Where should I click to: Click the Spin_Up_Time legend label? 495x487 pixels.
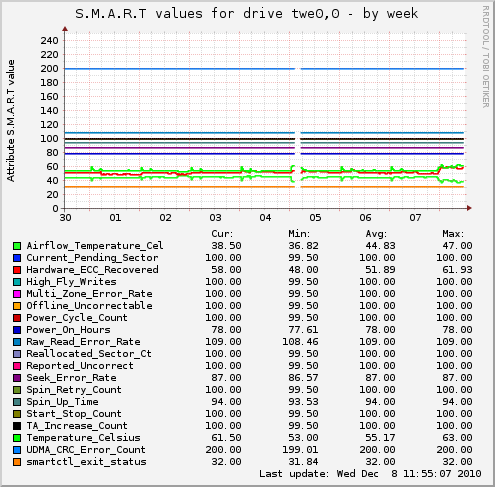click(x=62, y=402)
